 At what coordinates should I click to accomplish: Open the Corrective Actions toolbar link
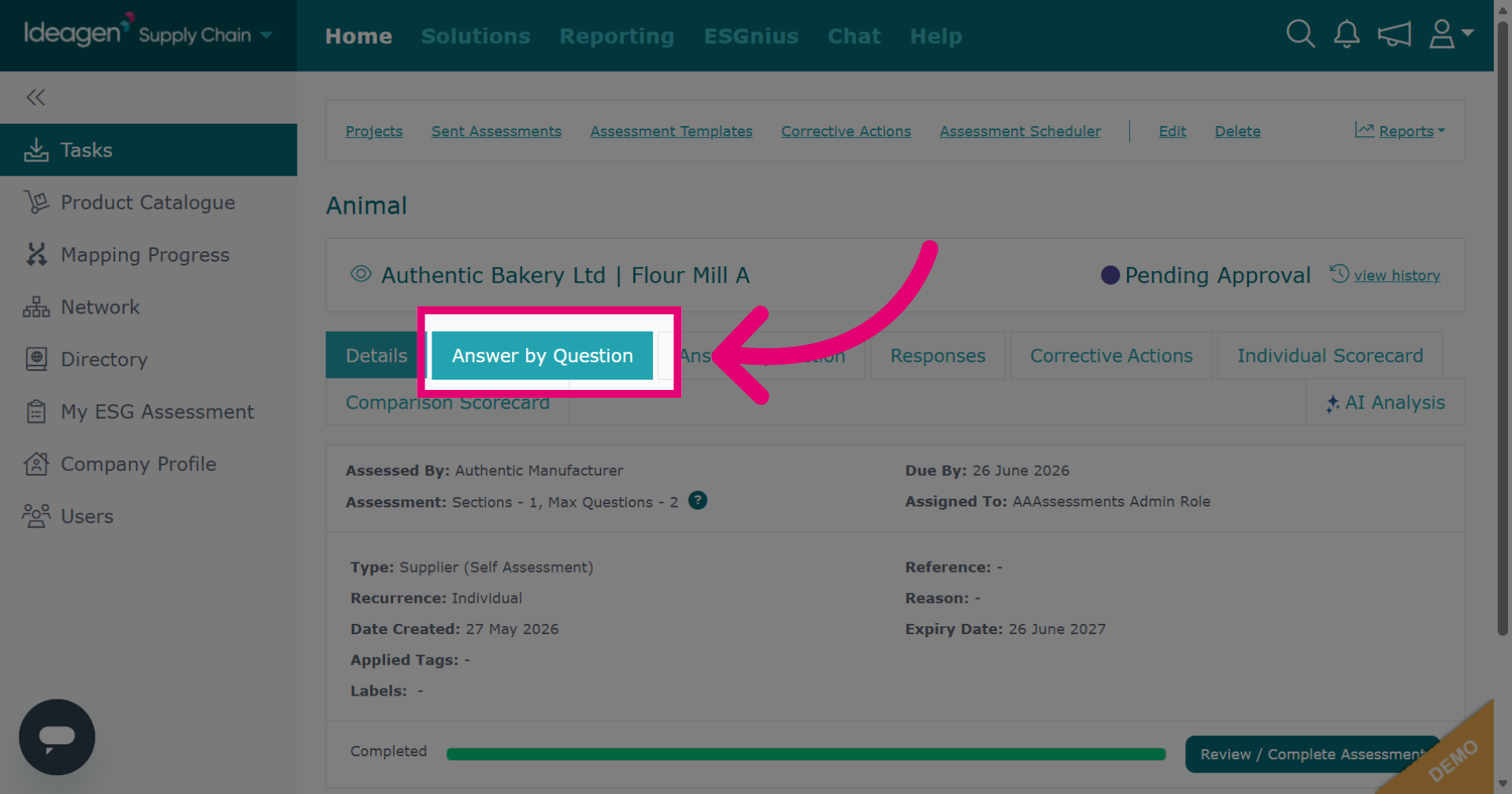pos(846,132)
